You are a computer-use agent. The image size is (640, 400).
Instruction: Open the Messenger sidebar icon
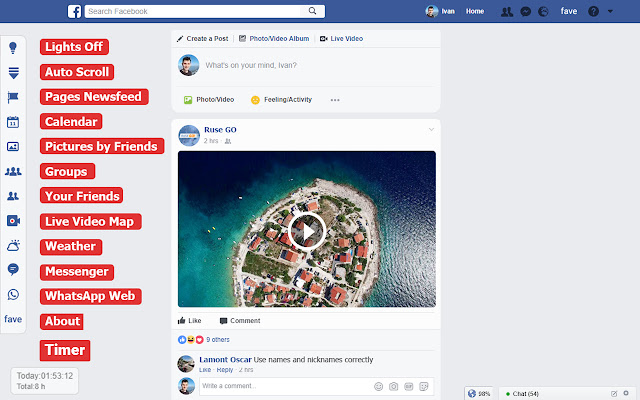tap(13, 269)
